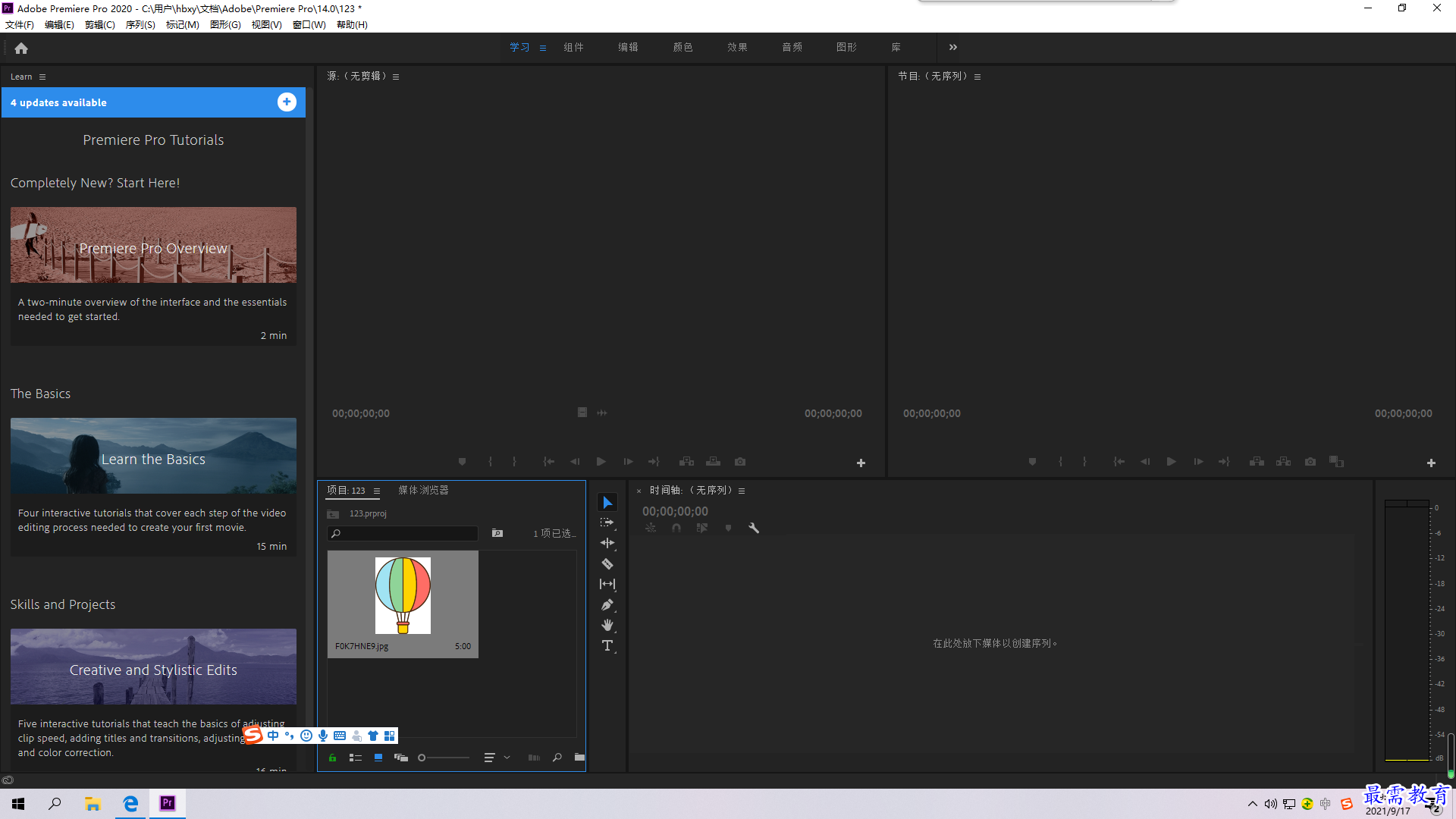Switch Project panel to icon view

click(x=378, y=758)
